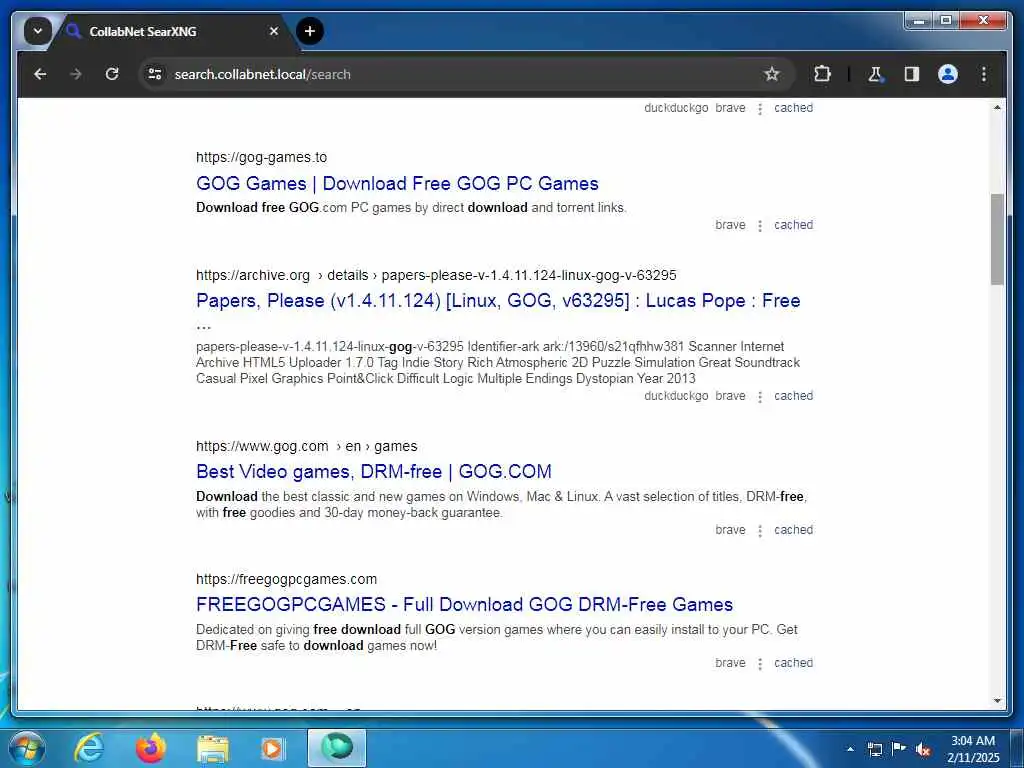This screenshot has height=768, width=1024.
Task: View site information icon in address bar
Action: pos(155,74)
